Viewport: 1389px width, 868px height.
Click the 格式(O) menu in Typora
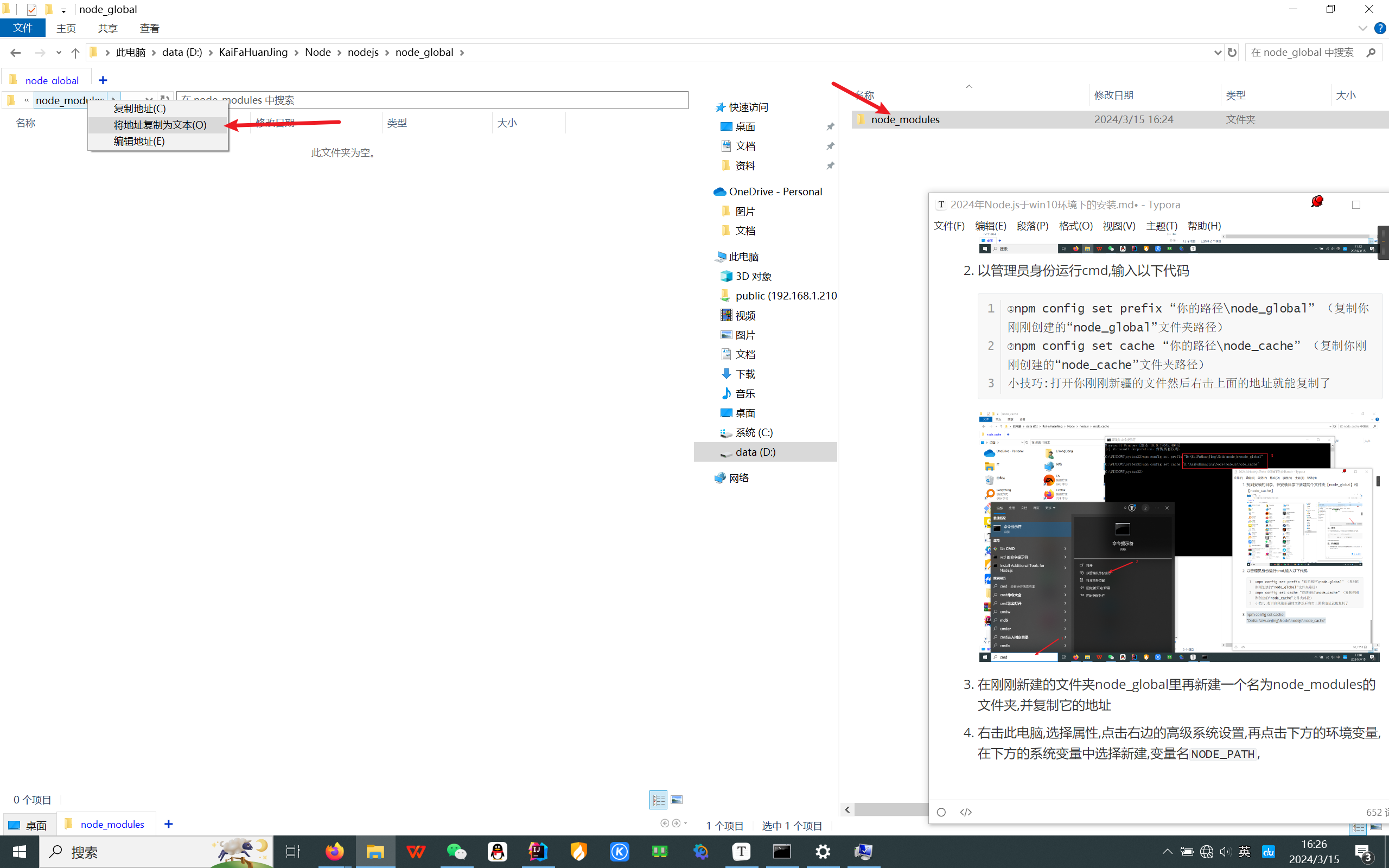(x=1075, y=226)
